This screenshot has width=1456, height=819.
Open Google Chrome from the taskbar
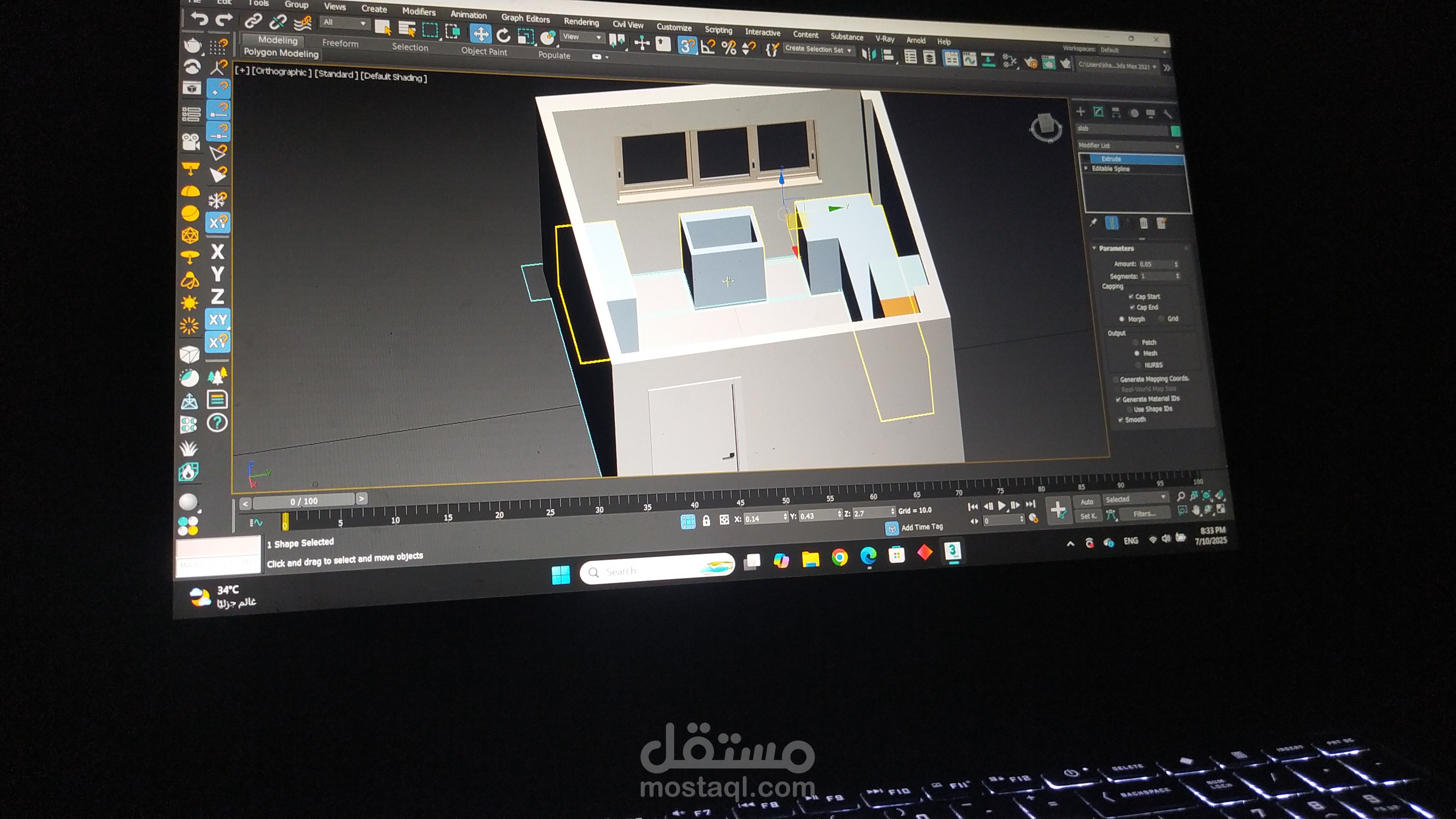pos(839,558)
